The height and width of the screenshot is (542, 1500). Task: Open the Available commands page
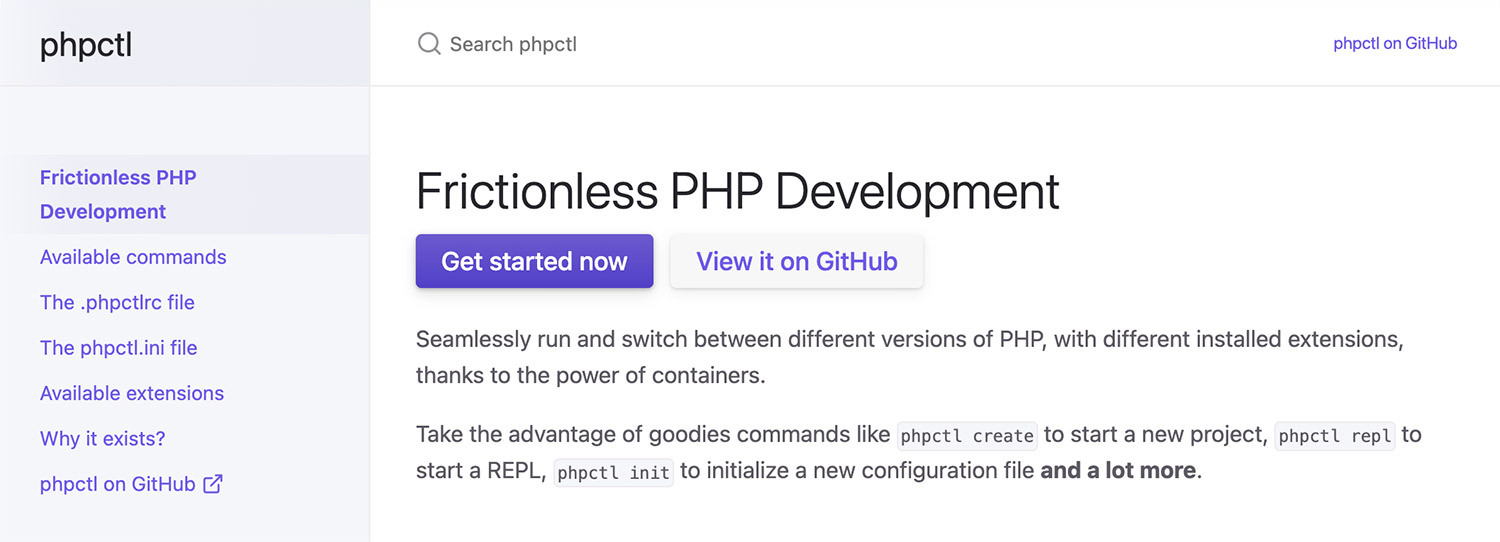click(133, 257)
